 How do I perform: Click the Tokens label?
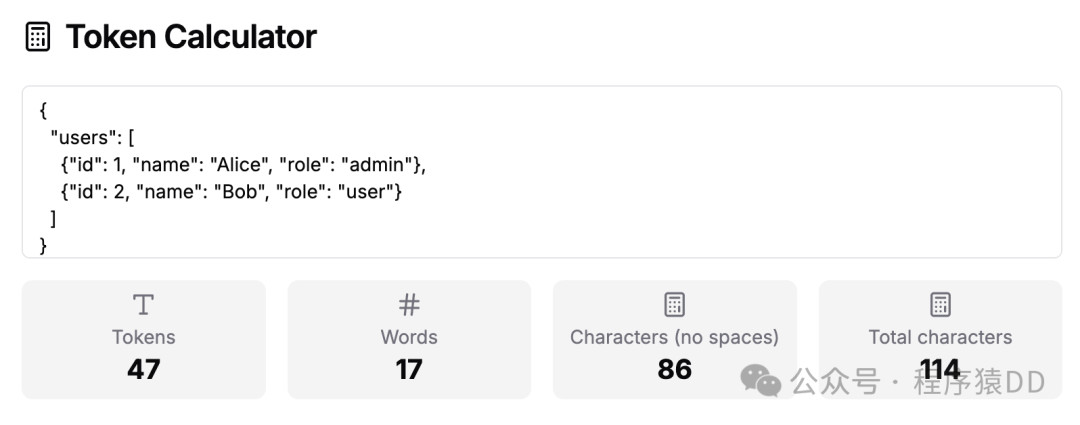[143, 337]
